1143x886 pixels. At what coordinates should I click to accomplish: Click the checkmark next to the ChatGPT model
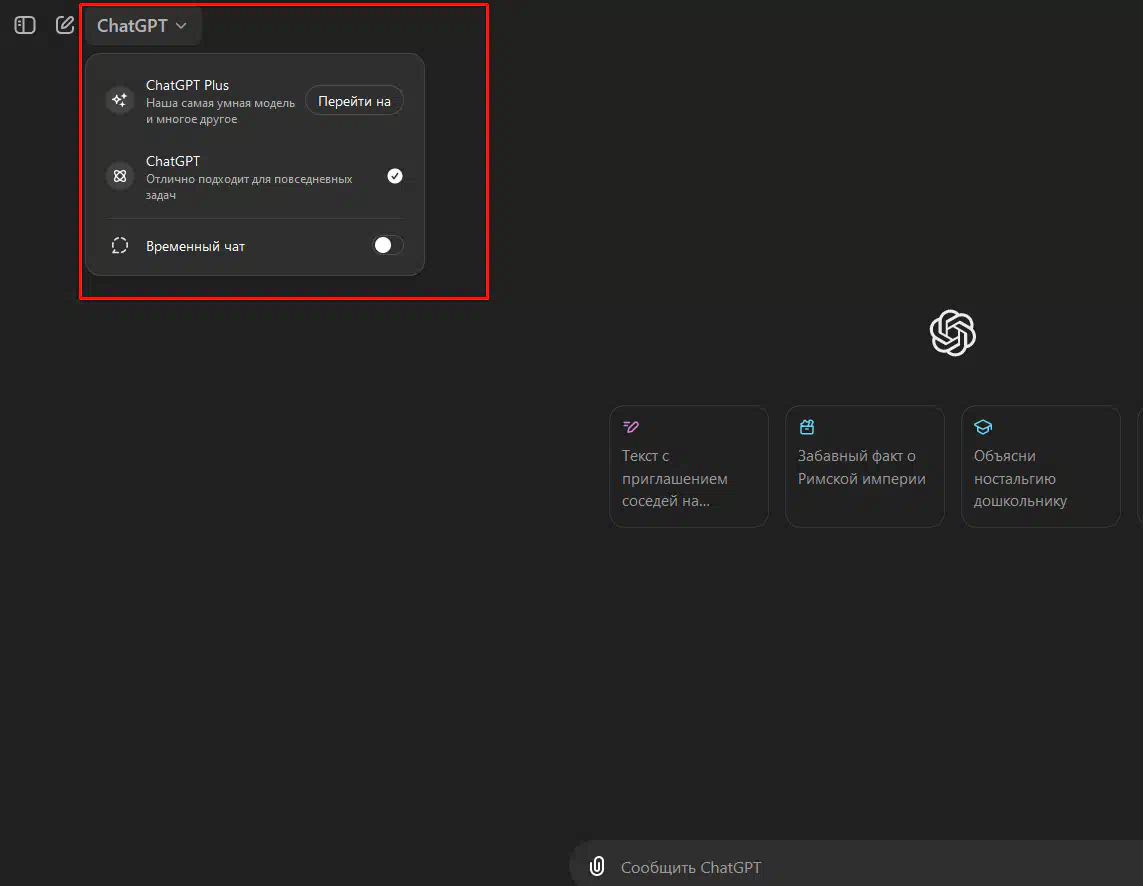(x=394, y=176)
